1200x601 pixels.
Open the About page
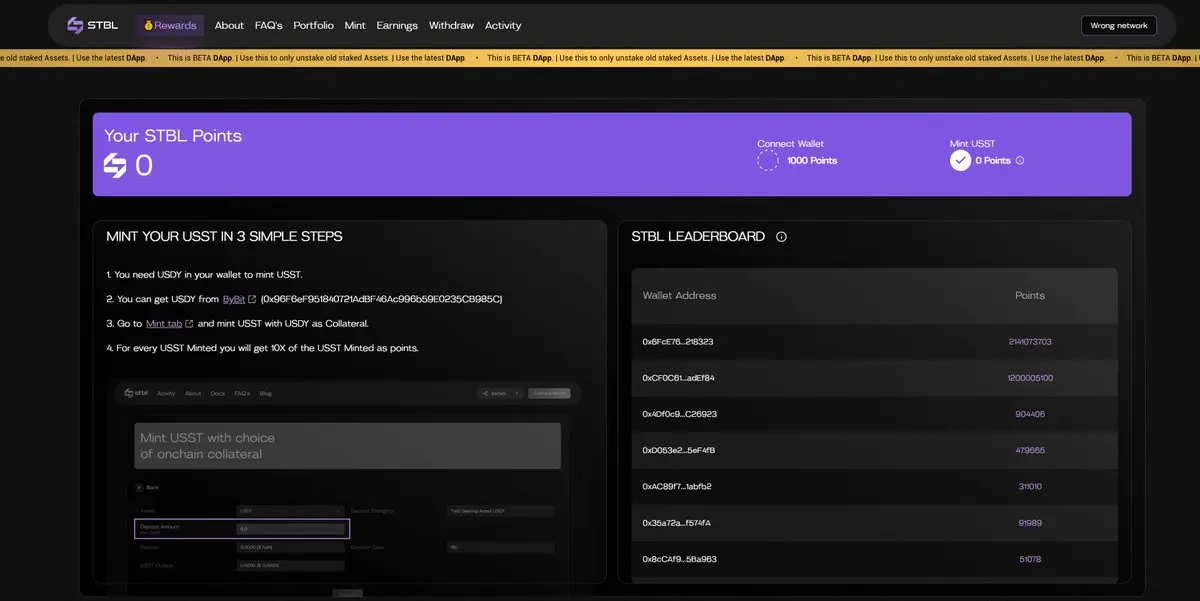[x=229, y=26]
